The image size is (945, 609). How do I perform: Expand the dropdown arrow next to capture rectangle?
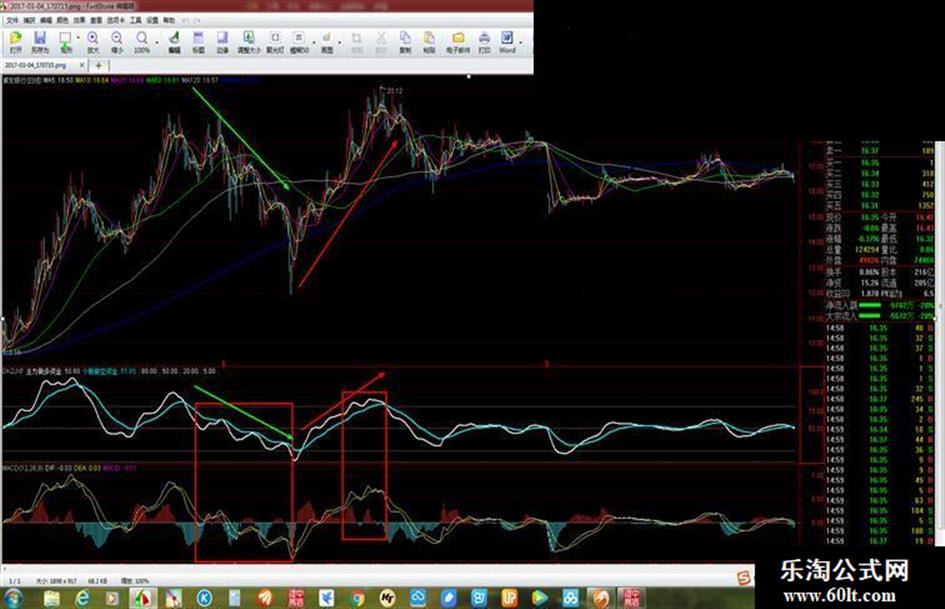point(78,38)
